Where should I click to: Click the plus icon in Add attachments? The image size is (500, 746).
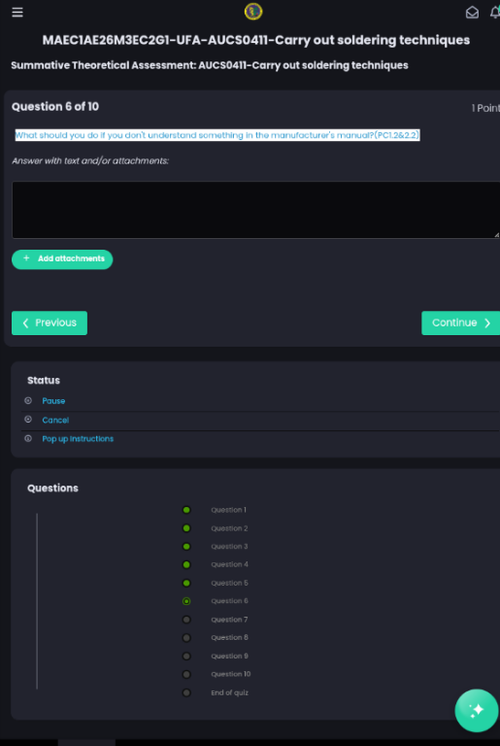[27, 258]
